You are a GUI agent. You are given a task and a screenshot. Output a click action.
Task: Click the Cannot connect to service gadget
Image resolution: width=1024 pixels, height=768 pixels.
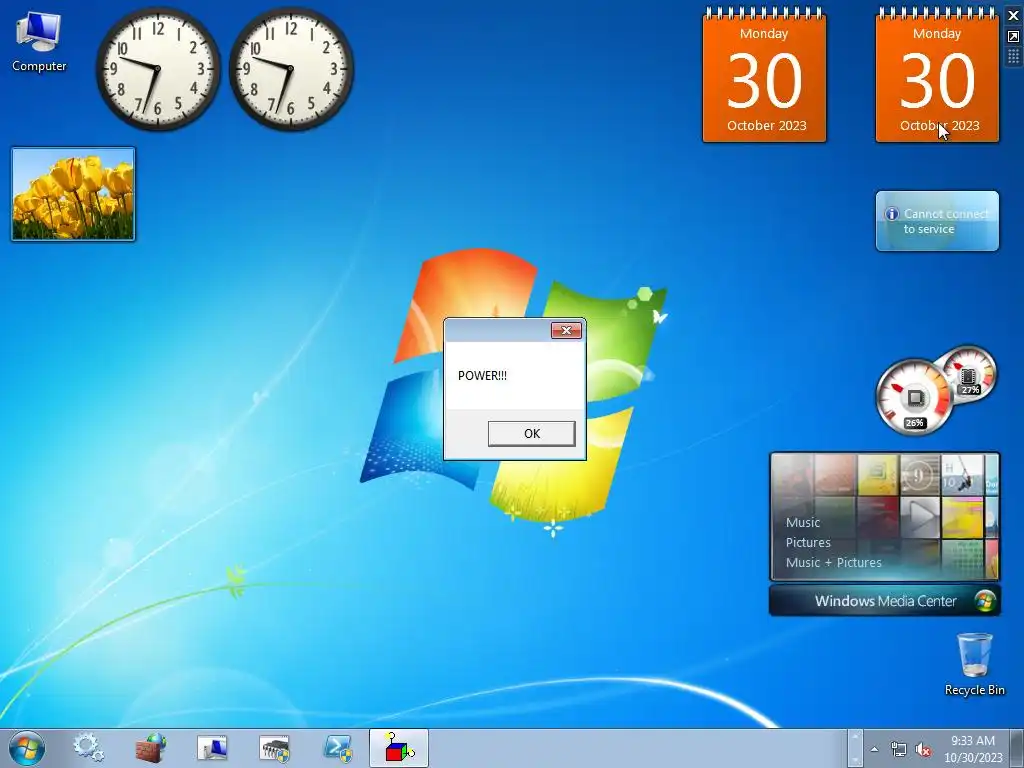coord(937,221)
